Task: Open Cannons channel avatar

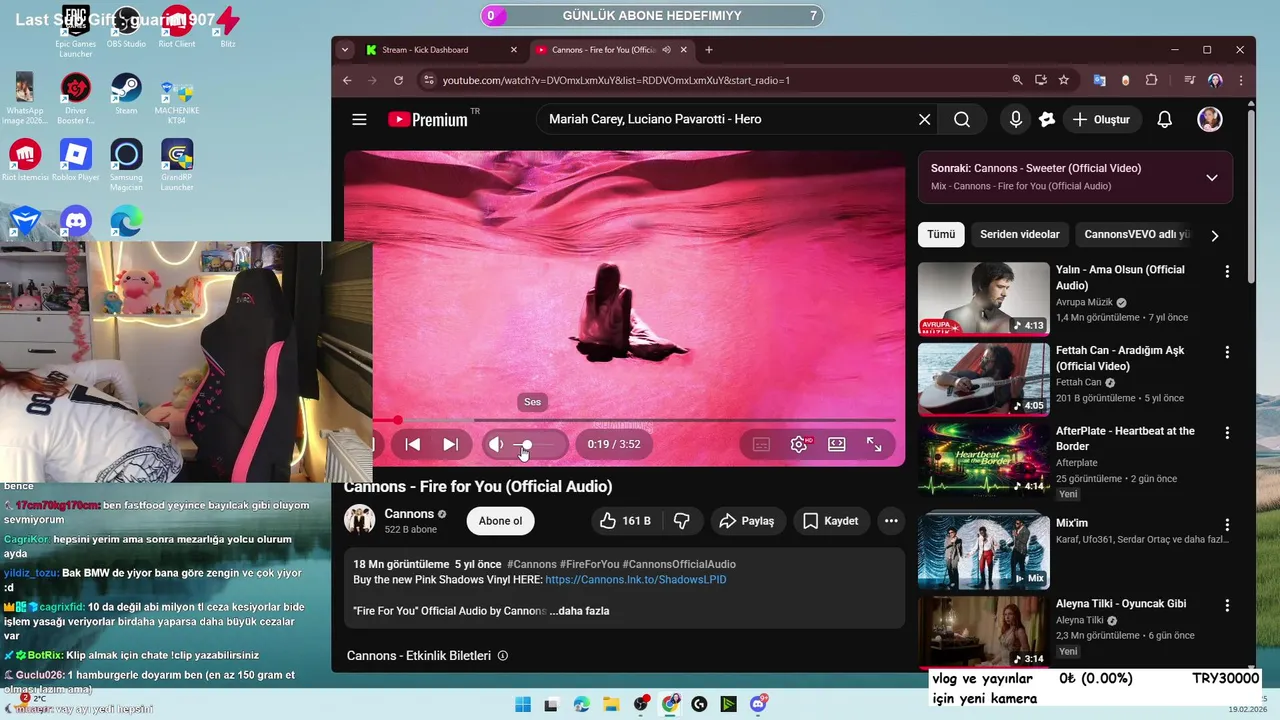Action: coord(360,520)
